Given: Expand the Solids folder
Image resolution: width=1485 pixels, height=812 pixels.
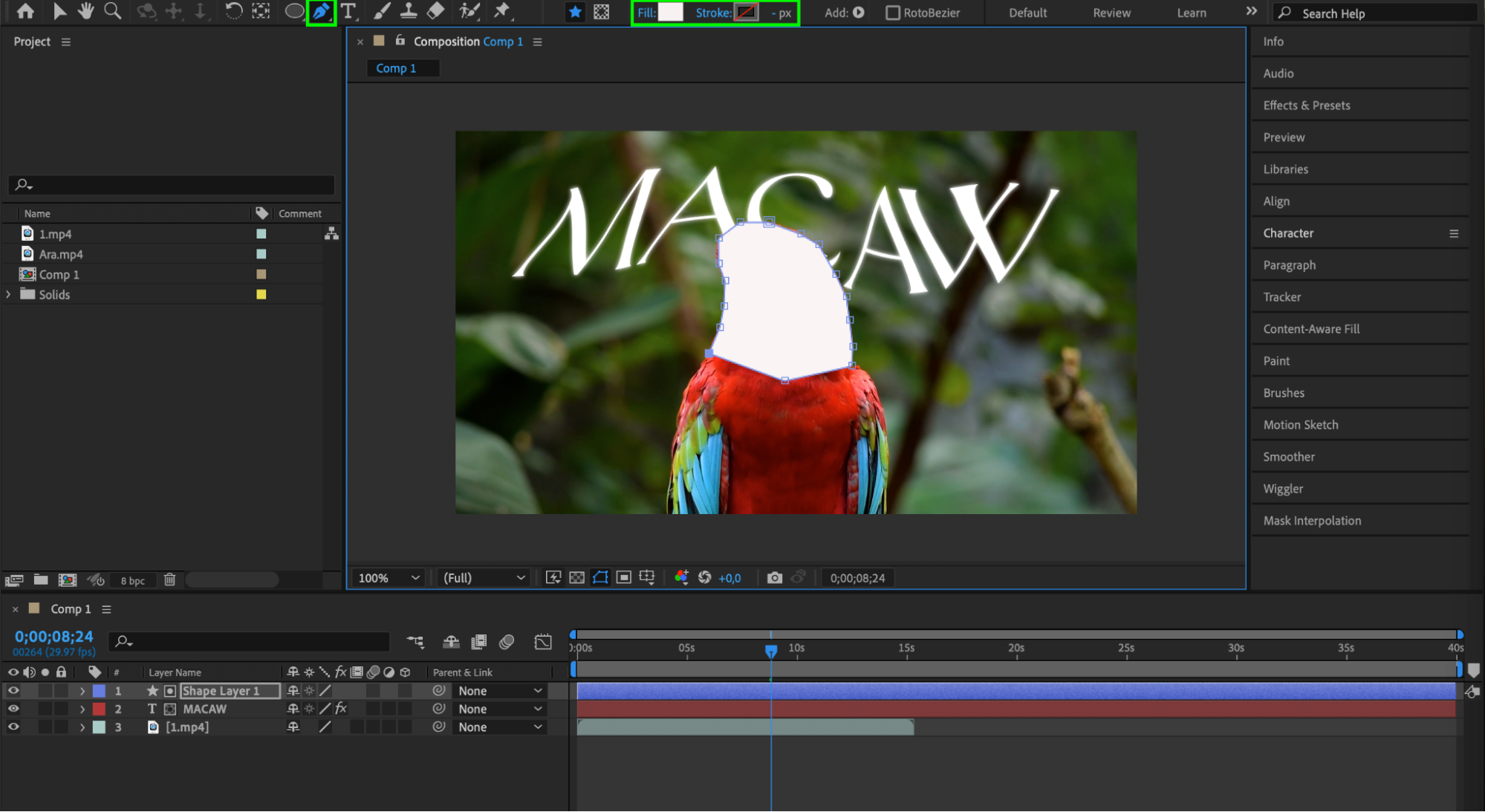Looking at the screenshot, I should point(9,294).
